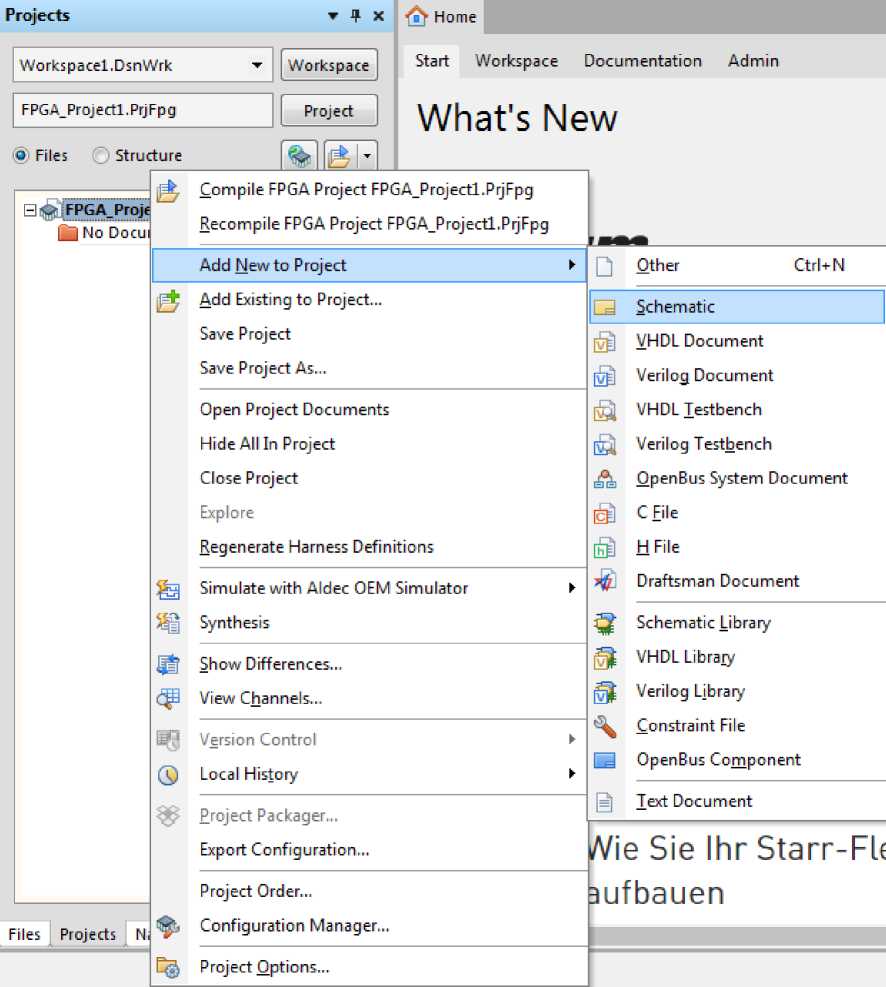886x987 pixels.
Task: Pin the Projects panel with pushpin
Action: [x=355, y=16]
